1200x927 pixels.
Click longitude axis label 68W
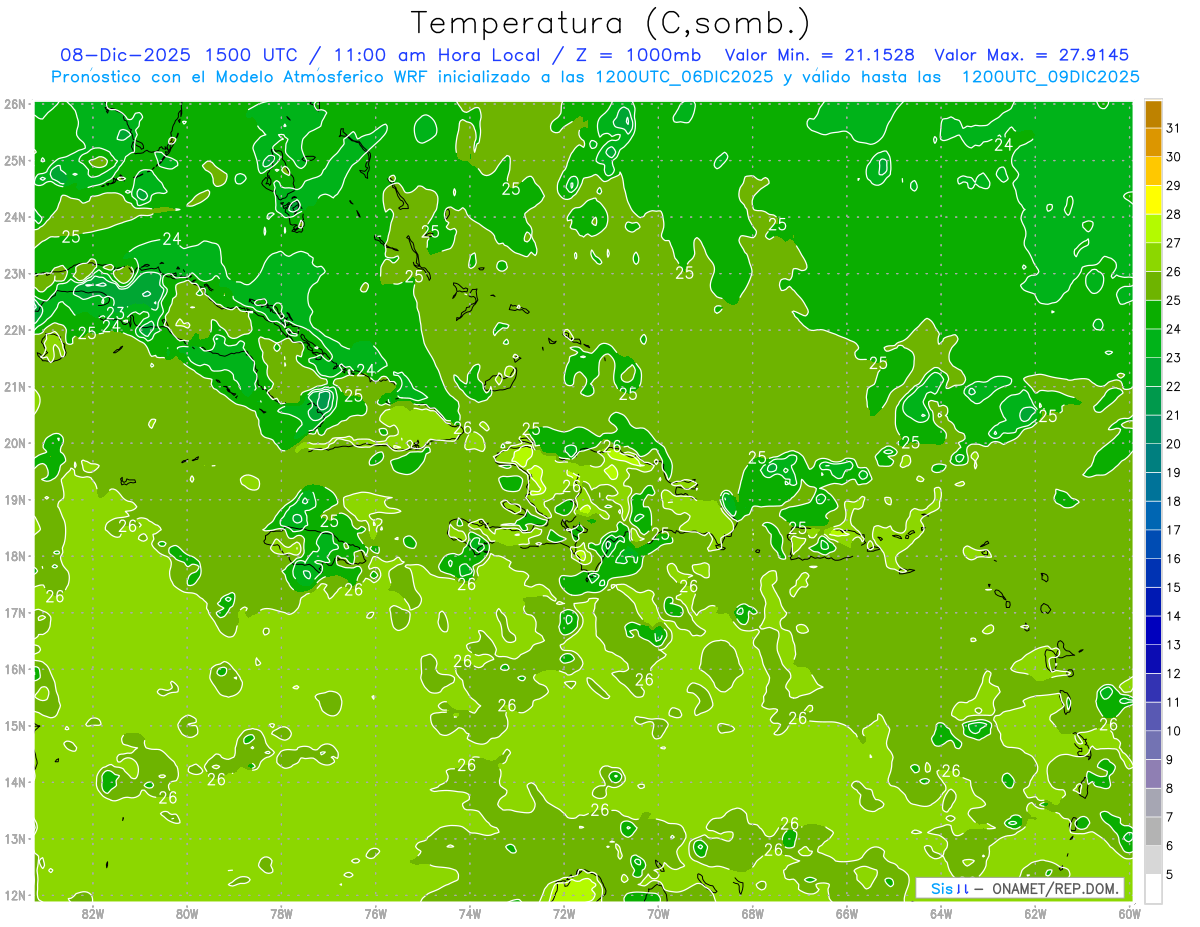(753, 913)
